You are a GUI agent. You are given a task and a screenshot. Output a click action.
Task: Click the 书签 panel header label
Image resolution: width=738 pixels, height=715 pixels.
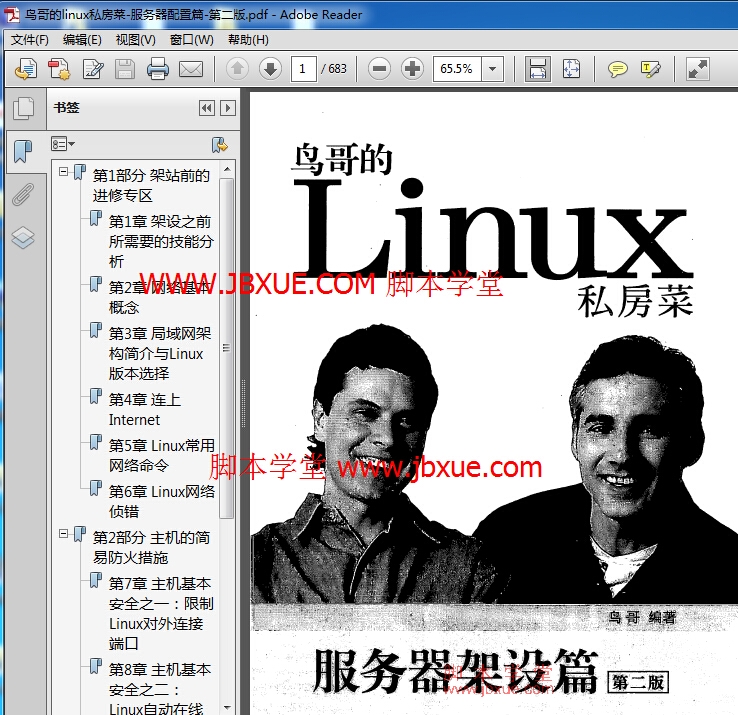coord(66,108)
